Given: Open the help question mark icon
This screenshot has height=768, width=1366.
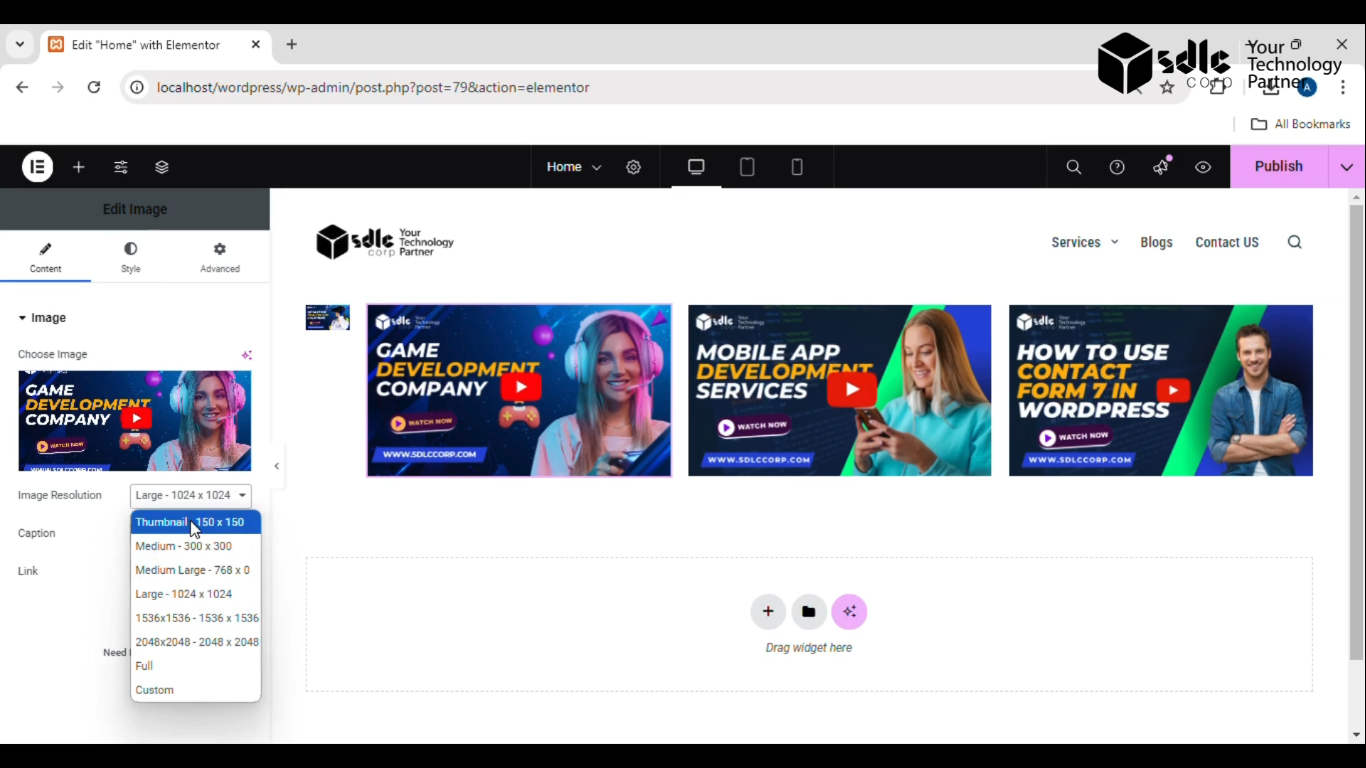Looking at the screenshot, I should tap(1117, 167).
